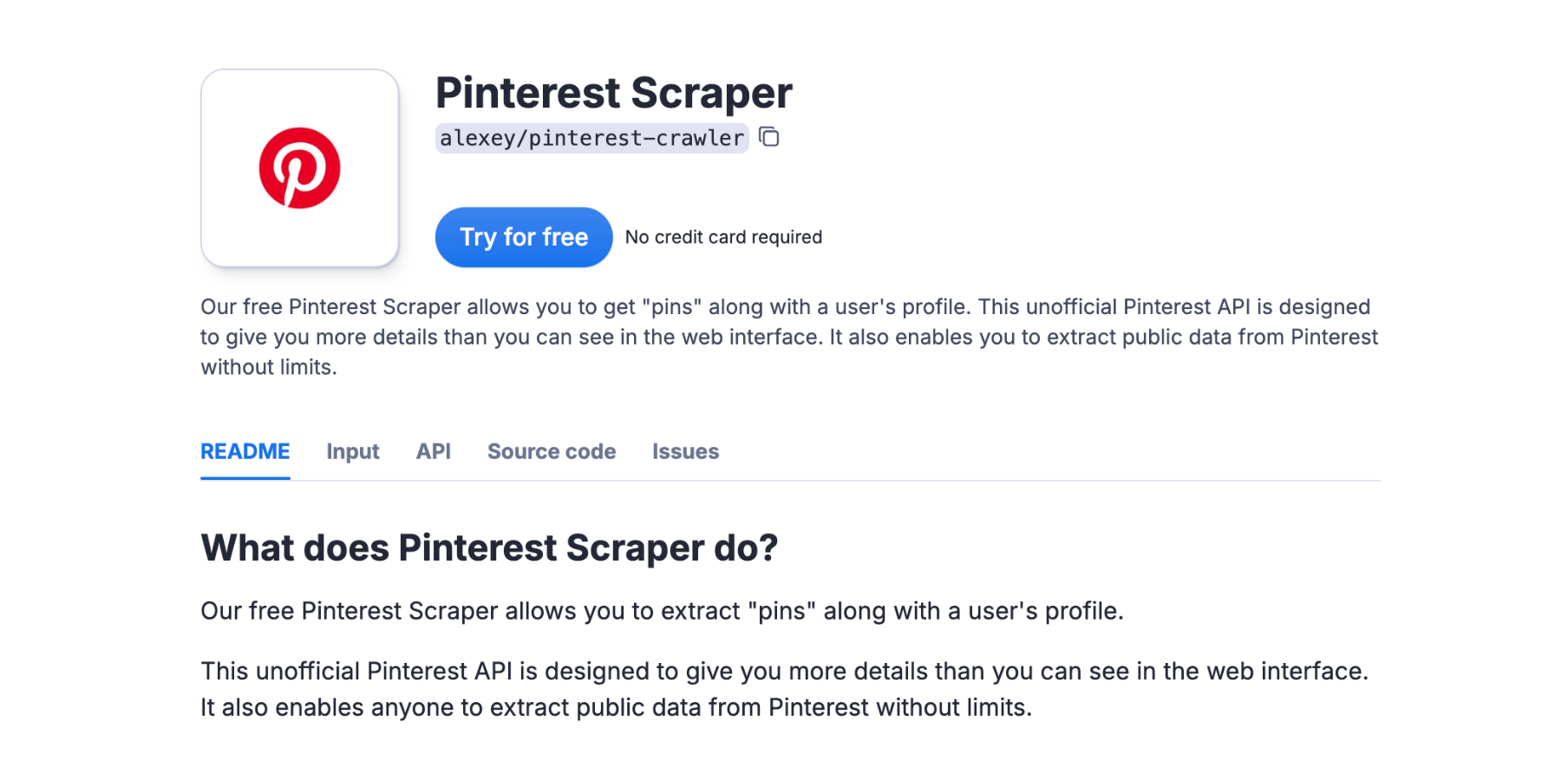Click the line ending 'Pinterest API is designed'
Image resolution: width=1568 pixels, height=781 pixels.
click(x=785, y=307)
